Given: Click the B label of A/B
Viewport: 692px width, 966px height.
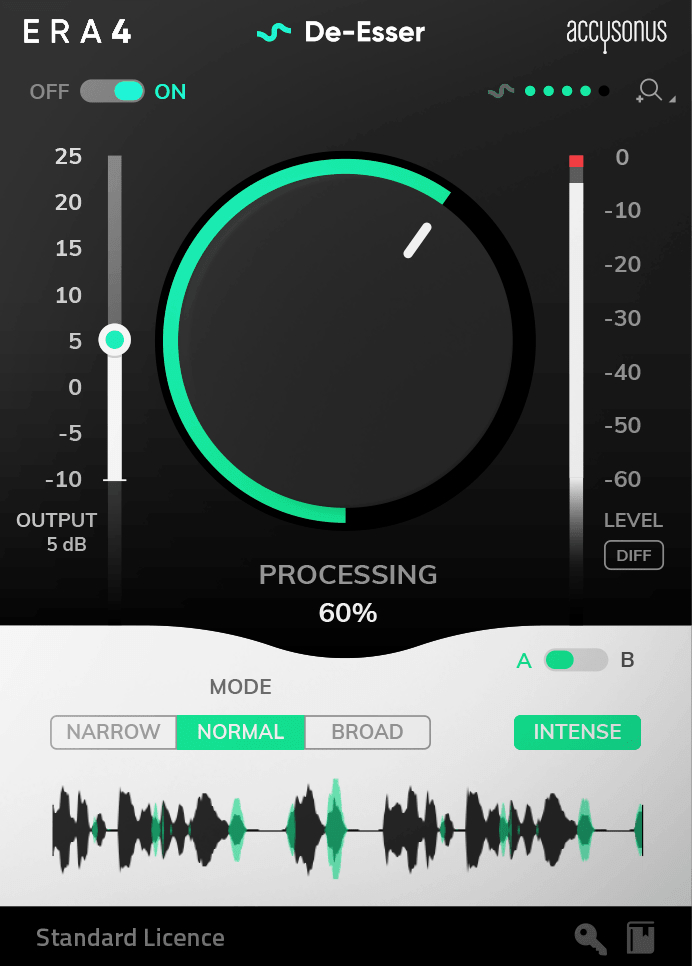Looking at the screenshot, I should click(627, 660).
